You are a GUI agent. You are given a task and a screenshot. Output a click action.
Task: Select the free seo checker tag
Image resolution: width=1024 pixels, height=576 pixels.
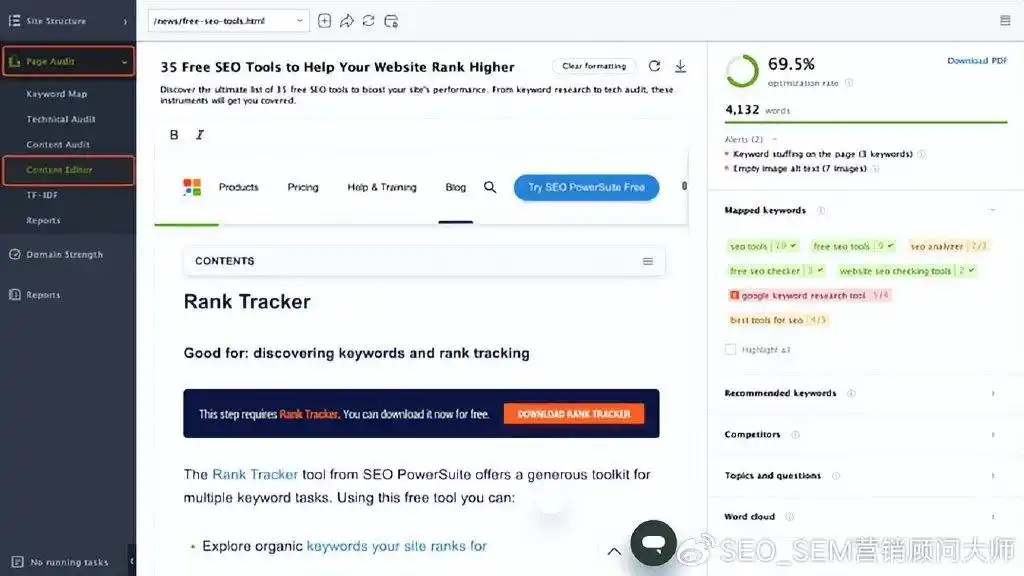[x=776, y=270]
